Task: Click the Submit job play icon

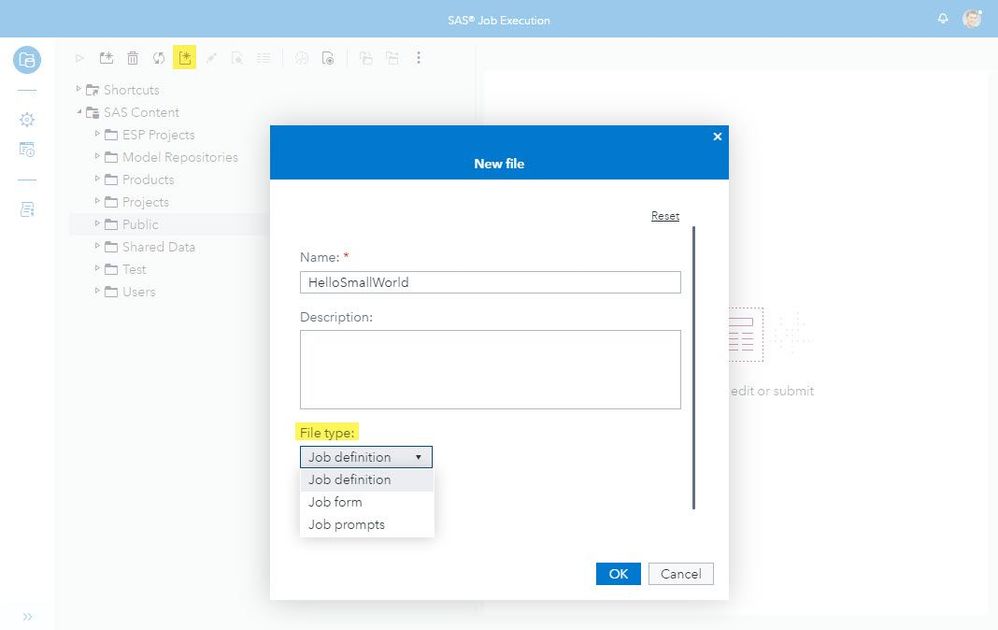Action: (x=80, y=58)
